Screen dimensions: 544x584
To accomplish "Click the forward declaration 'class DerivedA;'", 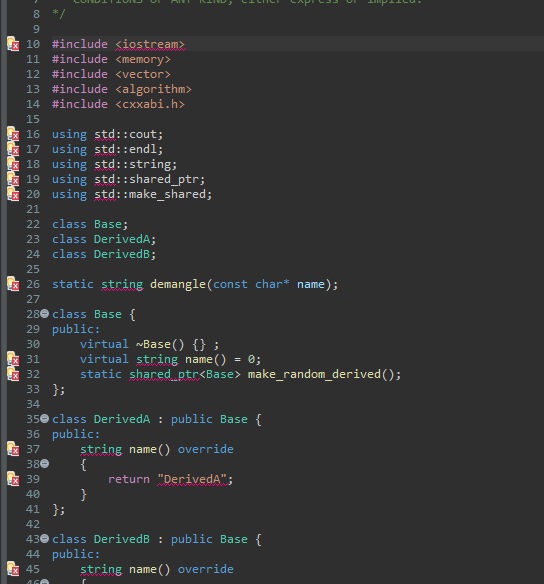I will (x=104, y=239).
